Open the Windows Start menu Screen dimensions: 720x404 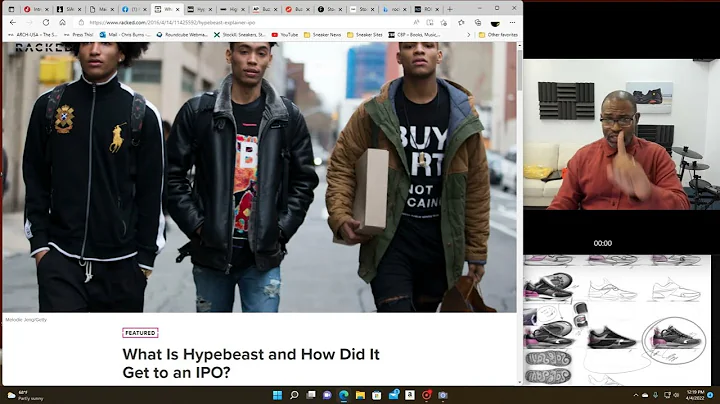click(277, 395)
